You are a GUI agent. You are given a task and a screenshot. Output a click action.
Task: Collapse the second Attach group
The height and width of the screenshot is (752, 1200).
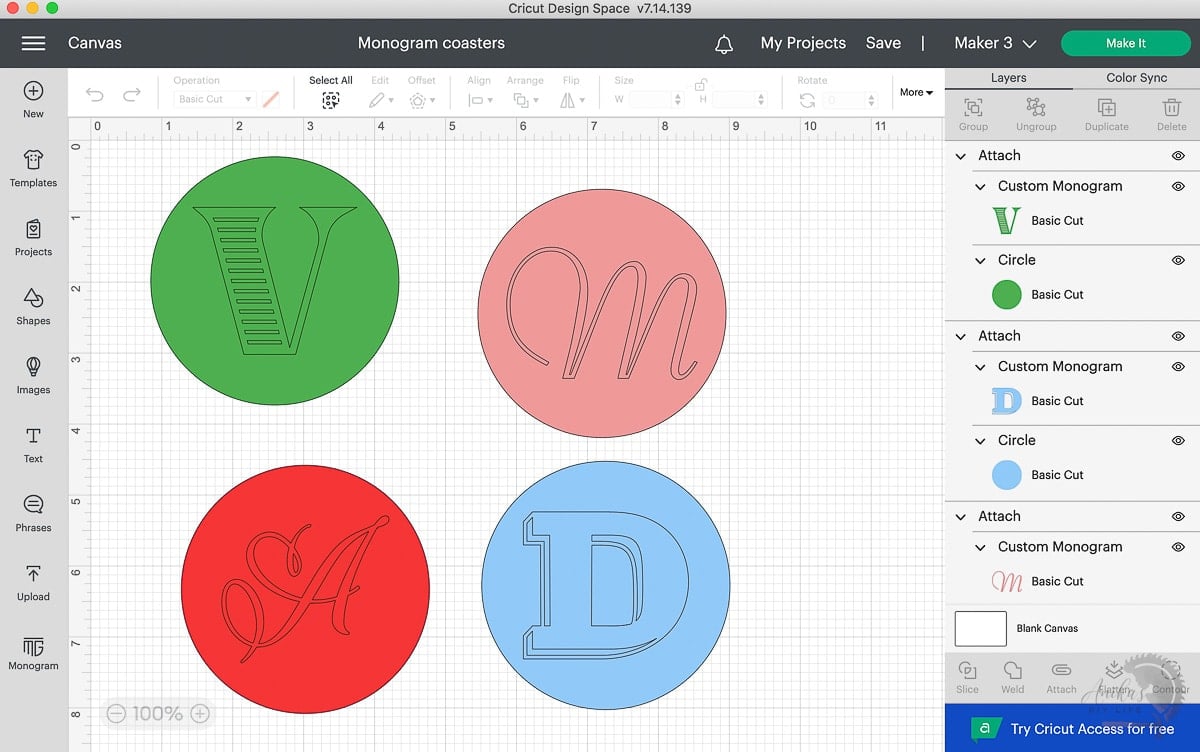[x=961, y=336]
